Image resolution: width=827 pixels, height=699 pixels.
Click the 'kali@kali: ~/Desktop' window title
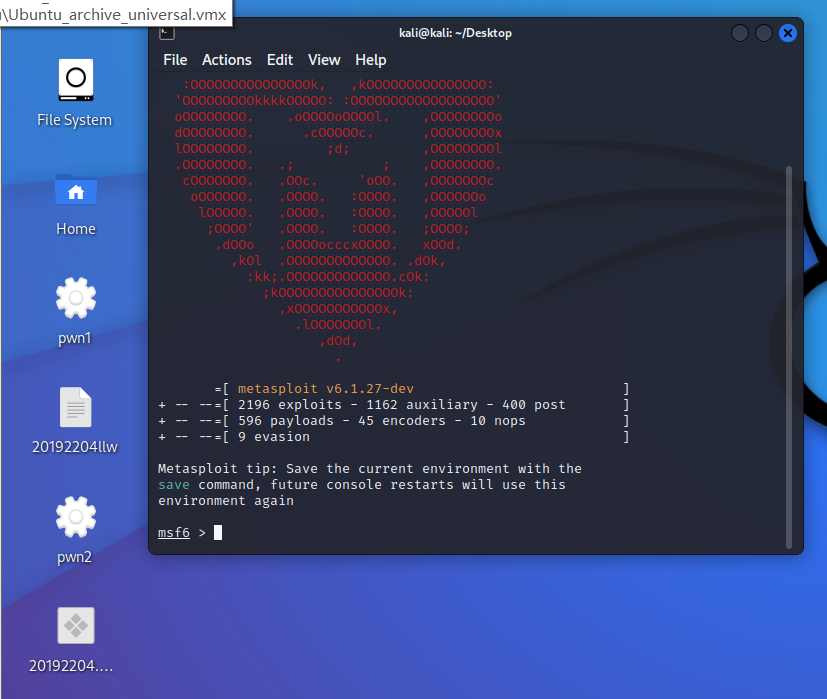[x=455, y=33]
